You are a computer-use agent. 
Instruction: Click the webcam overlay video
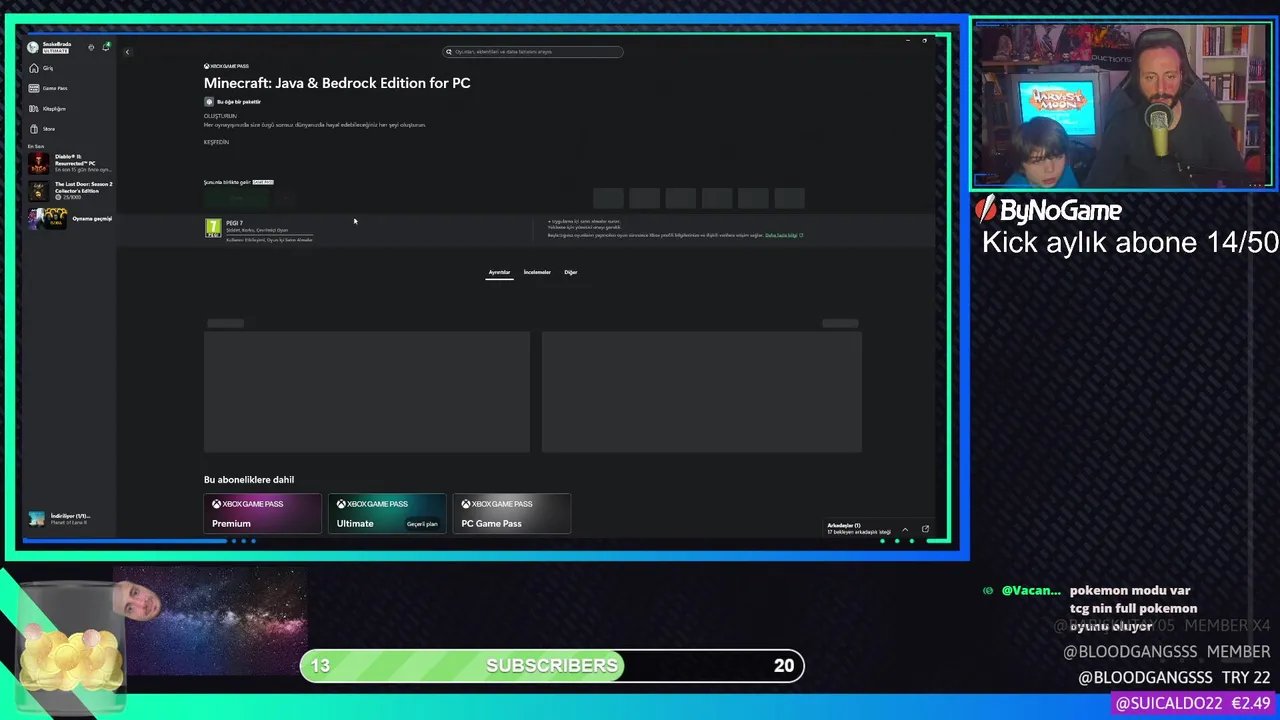(x=1122, y=105)
